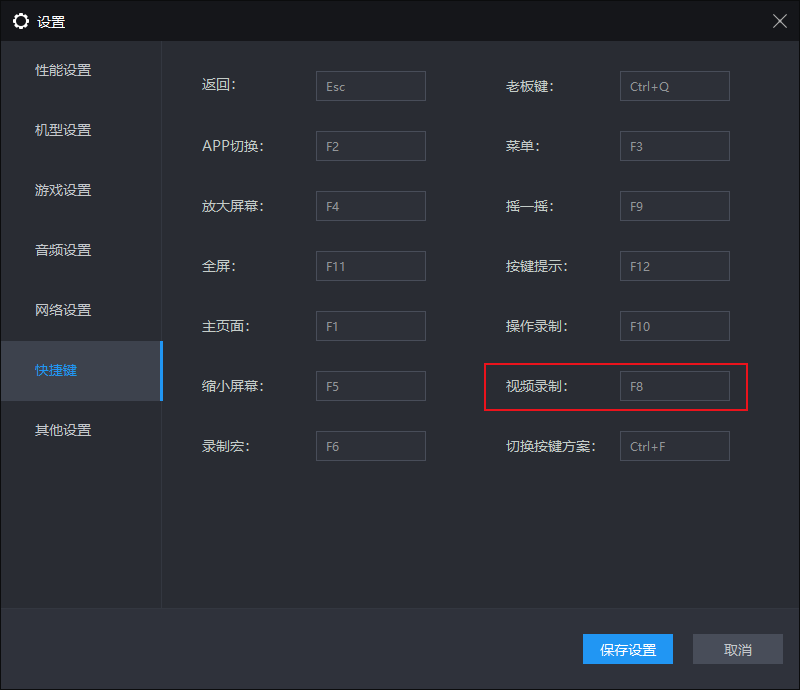Open 音频设置 sidebar tab
This screenshot has width=800, height=690.
tap(64, 250)
